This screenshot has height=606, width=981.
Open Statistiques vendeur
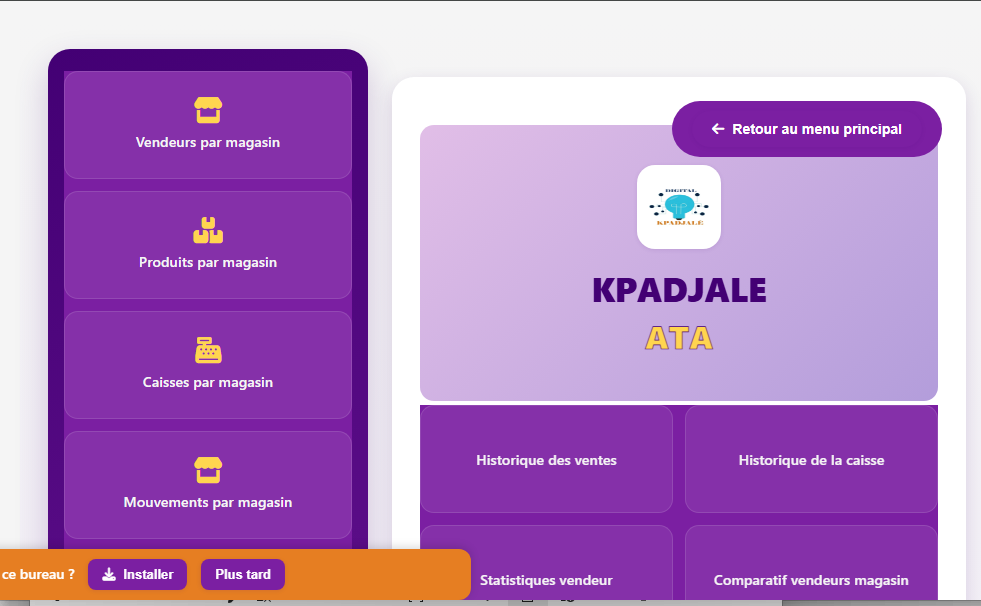[x=546, y=563]
